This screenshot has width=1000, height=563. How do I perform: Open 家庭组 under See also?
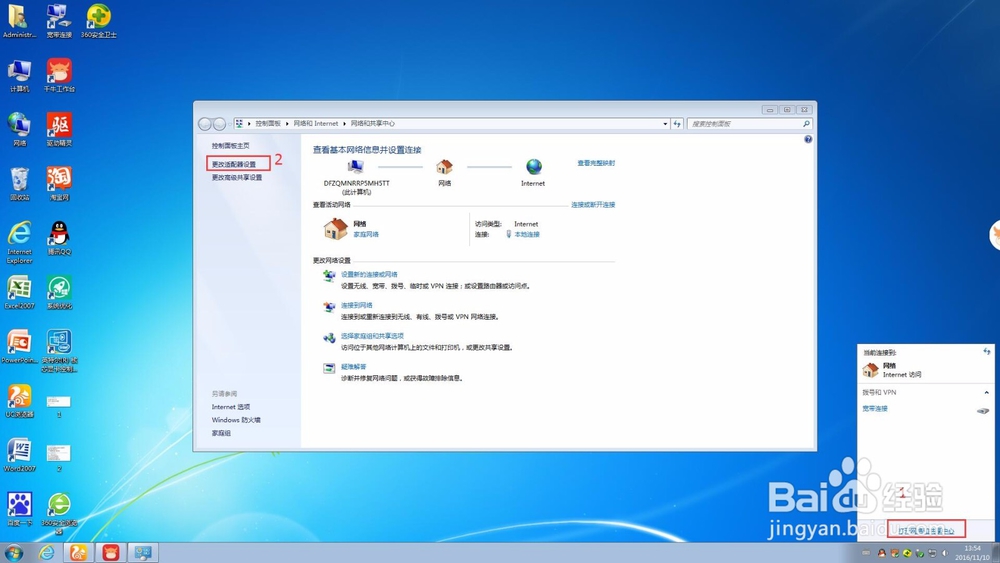pos(221,434)
